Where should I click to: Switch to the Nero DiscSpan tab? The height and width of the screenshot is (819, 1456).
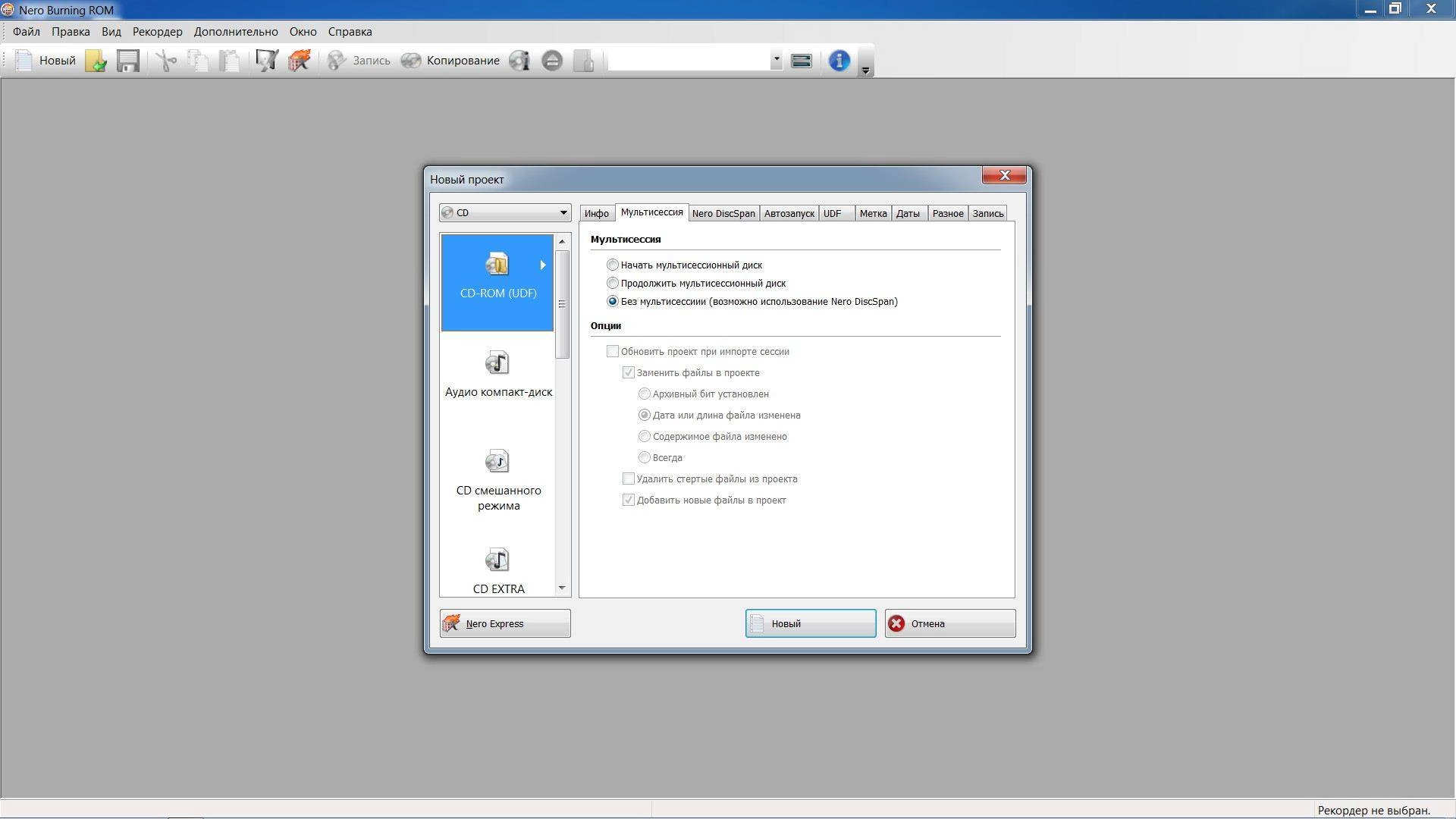coord(723,213)
